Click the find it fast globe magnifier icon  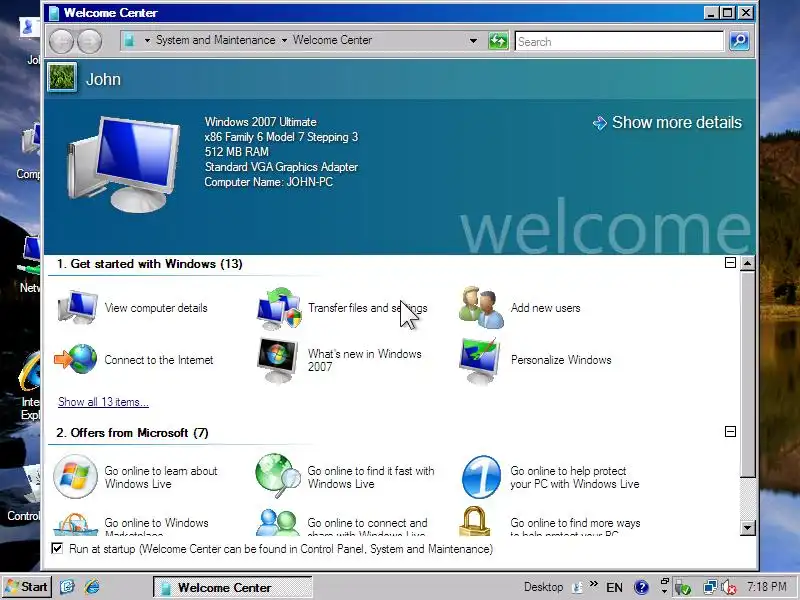pos(278,476)
